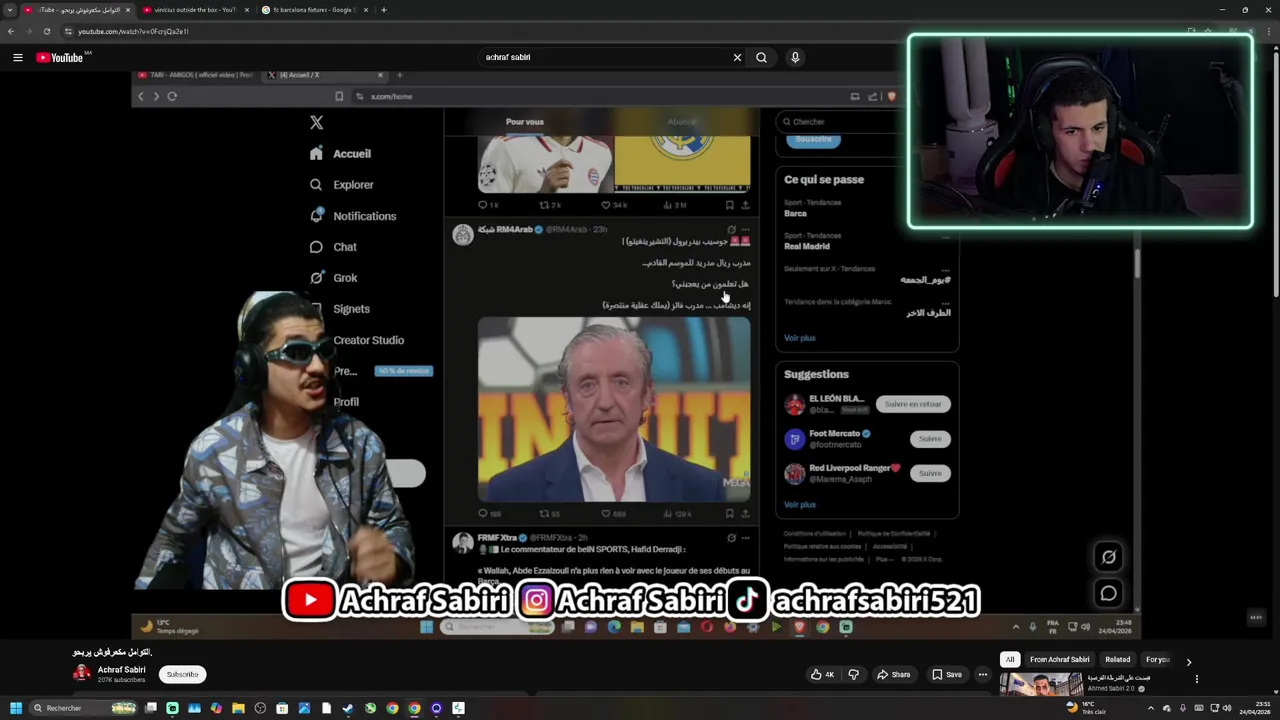
Task: Select the 'For you' filter chip
Action: (x=1157, y=660)
